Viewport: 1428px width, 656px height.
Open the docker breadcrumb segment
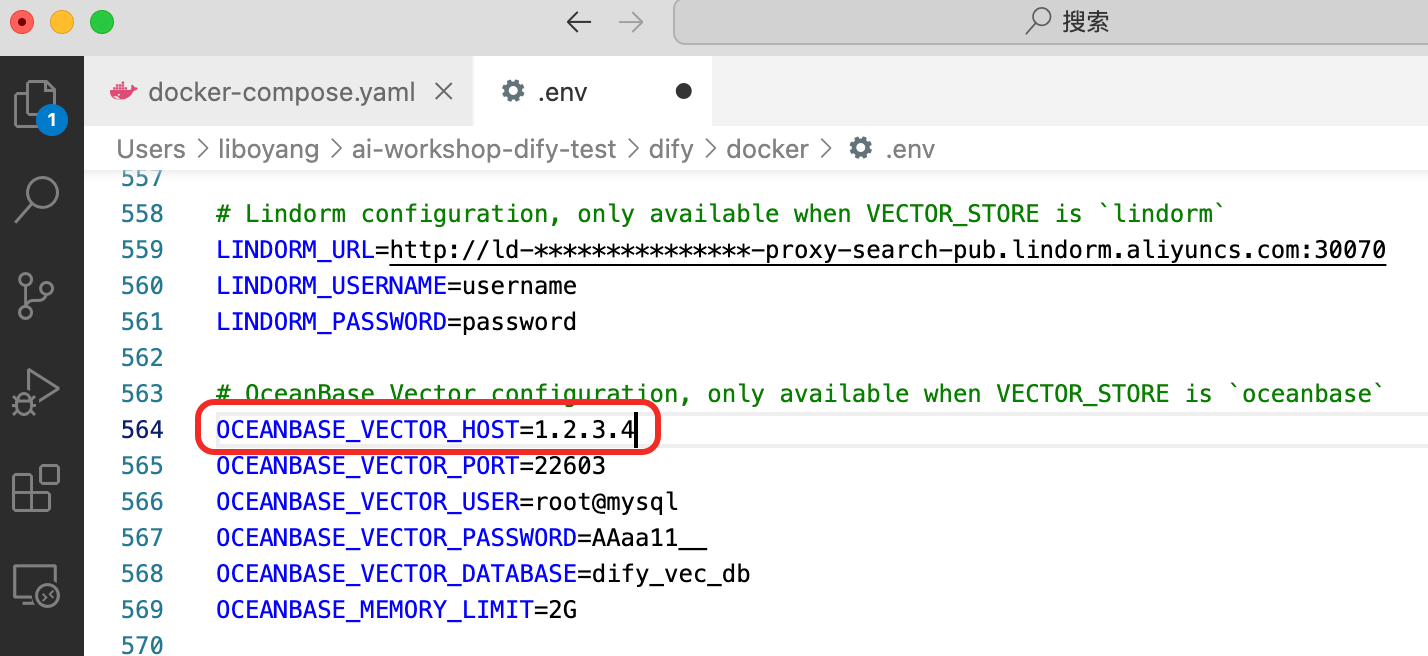click(x=767, y=149)
